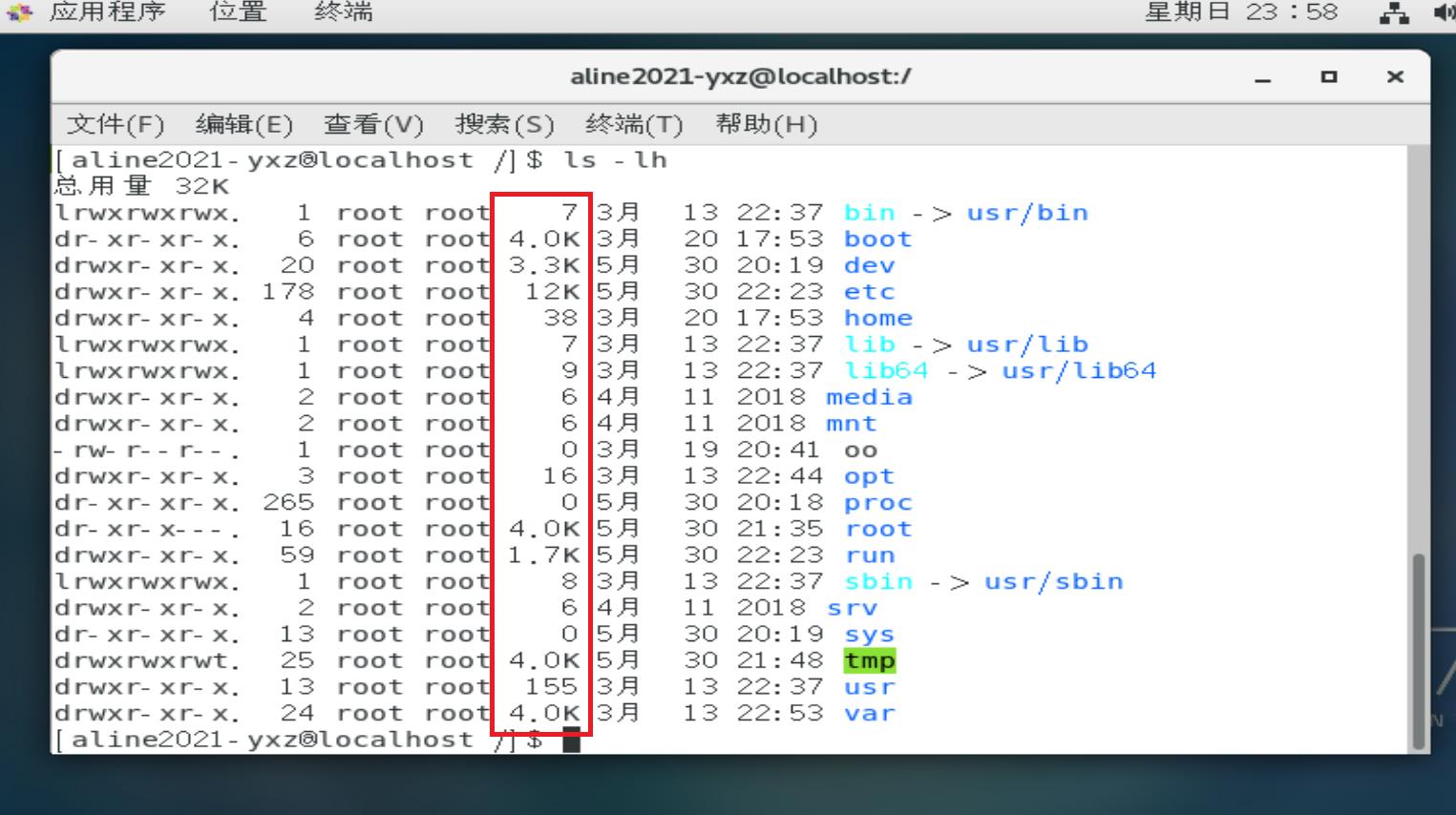The image size is (1456, 815).
Task: Click the 'mnt' directory name
Action: point(851,424)
